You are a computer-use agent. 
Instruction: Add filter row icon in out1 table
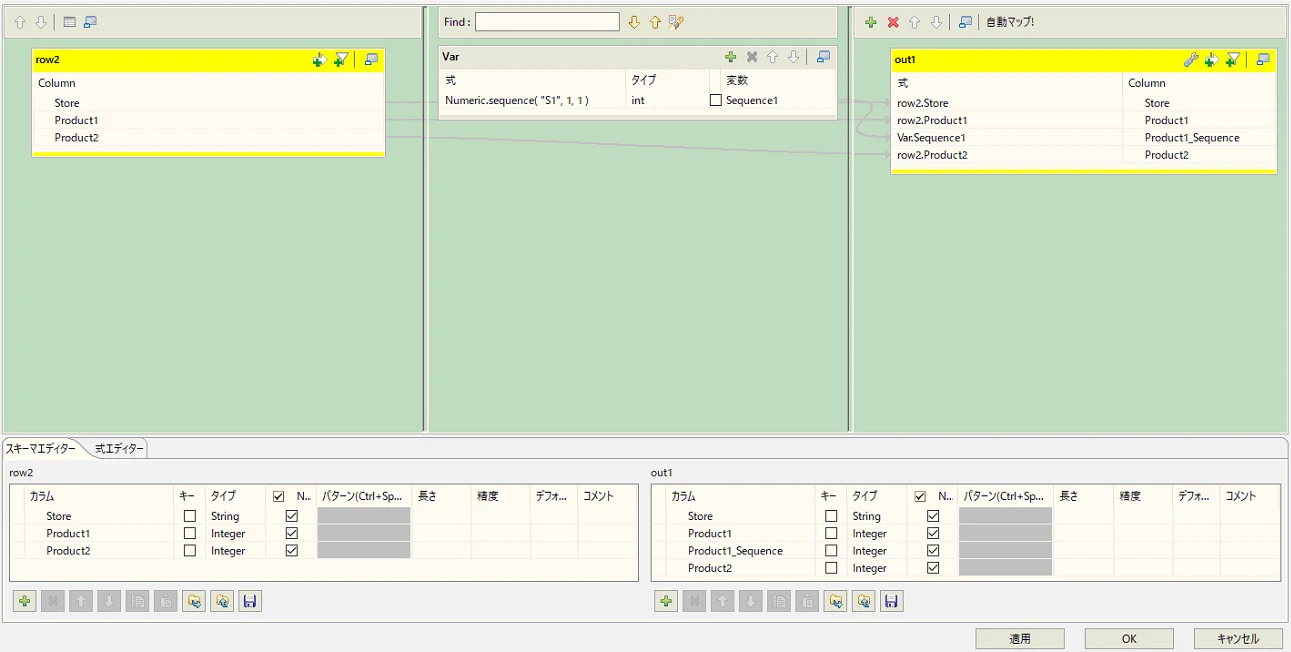click(x=1211, y=60)
